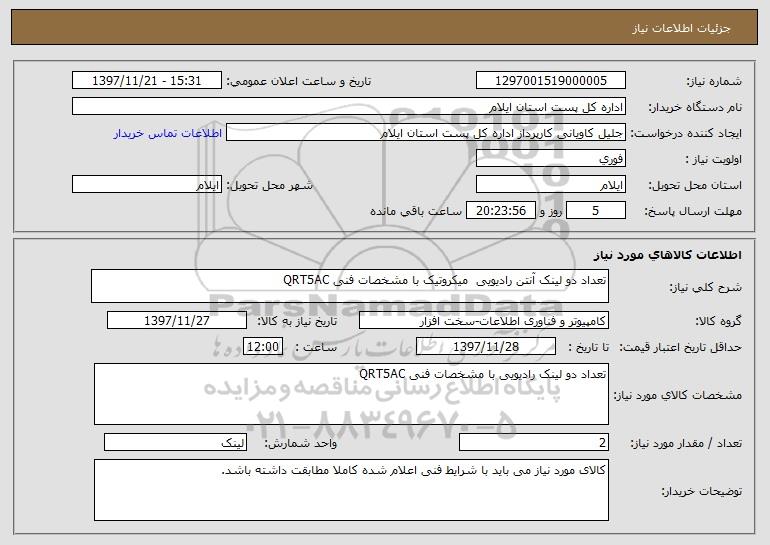Viewport: 770px width, 545px height.
Task: Select the remaining time field 20:23:56
Action: coord(500,211)
